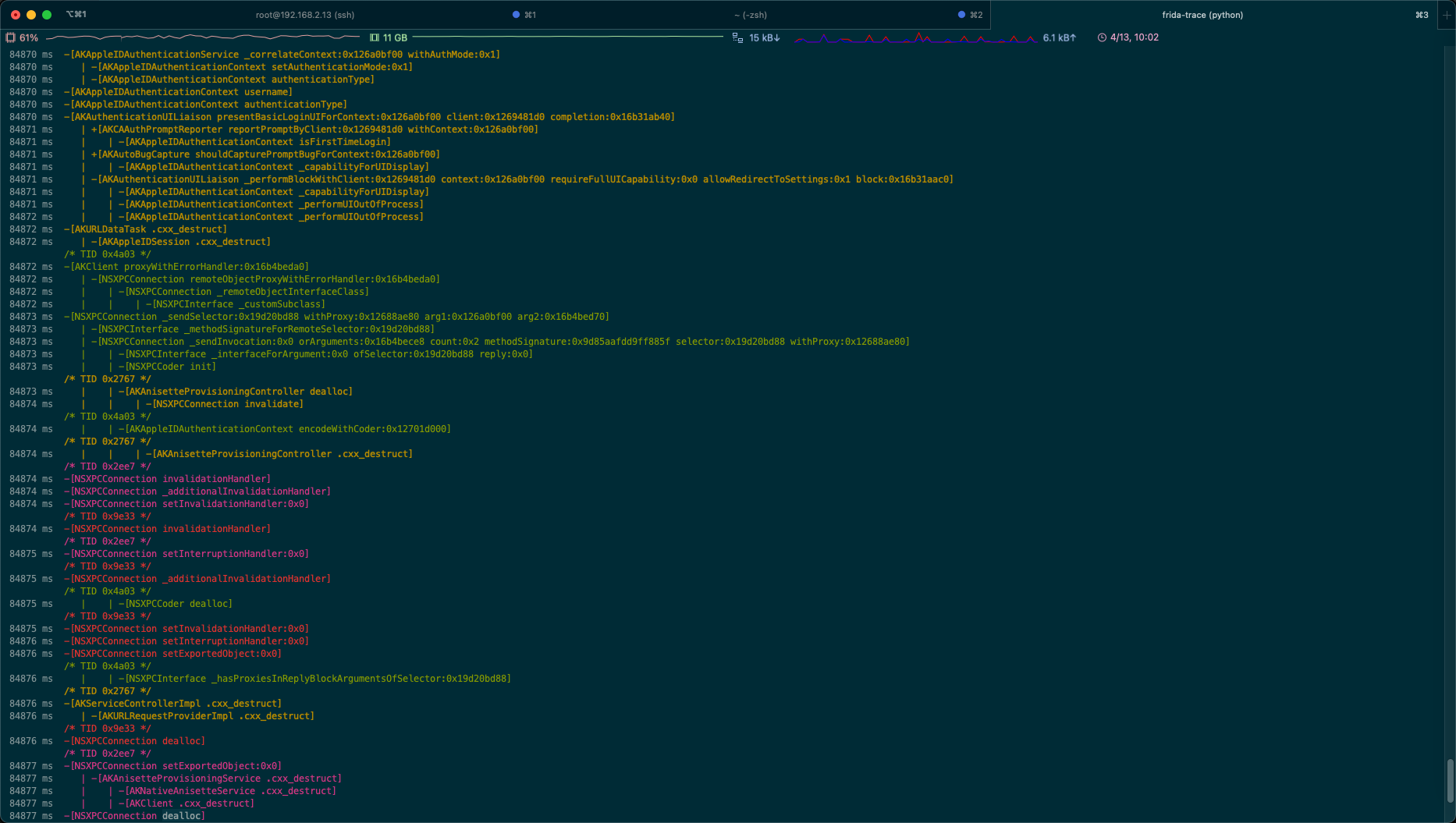Viewport: 1456px width, 823px height.
Task: Click the 15 kB download rate
Action: click(x=764, y=37)
